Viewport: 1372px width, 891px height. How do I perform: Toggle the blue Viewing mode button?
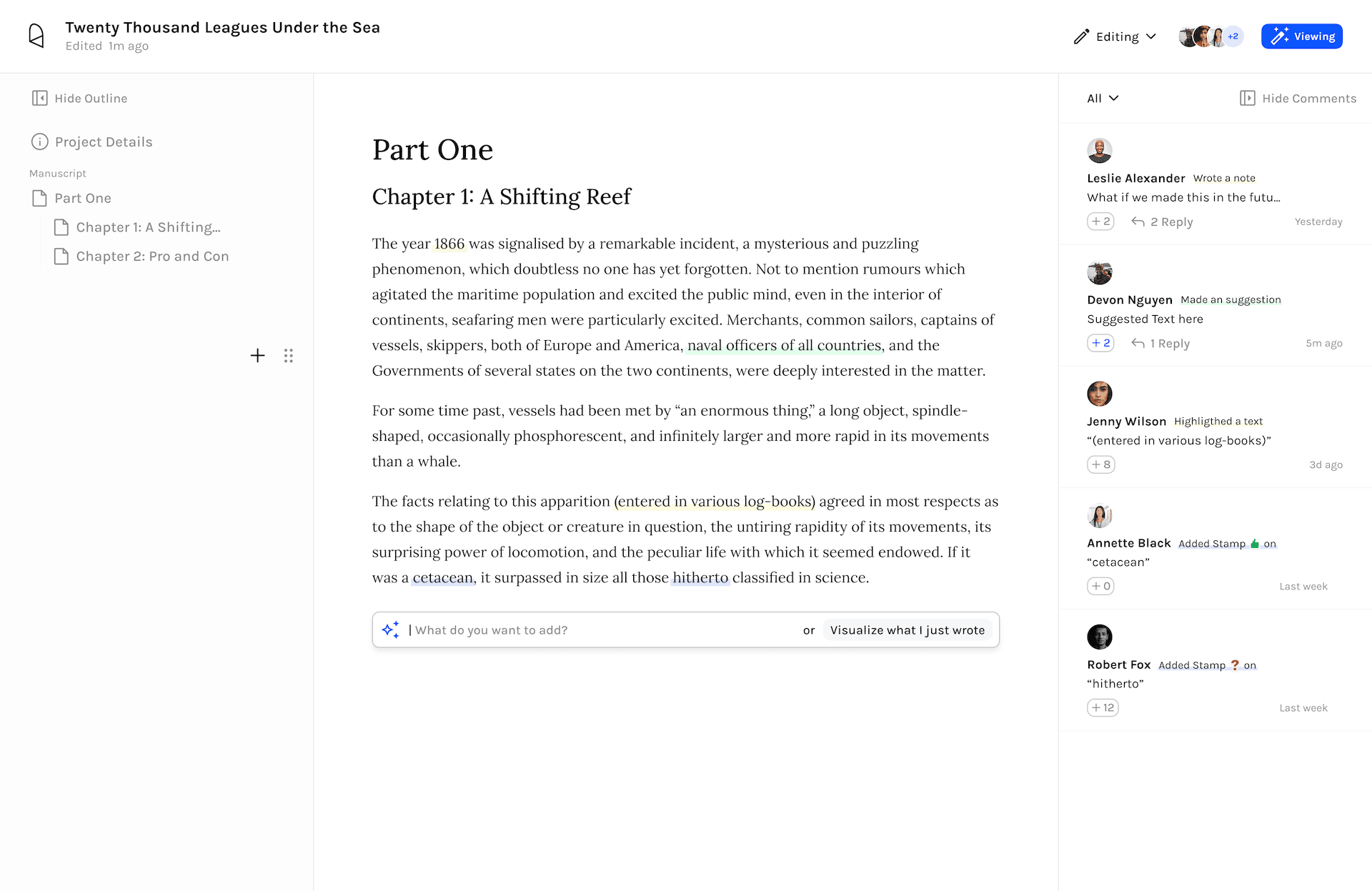click(1301, 36)
